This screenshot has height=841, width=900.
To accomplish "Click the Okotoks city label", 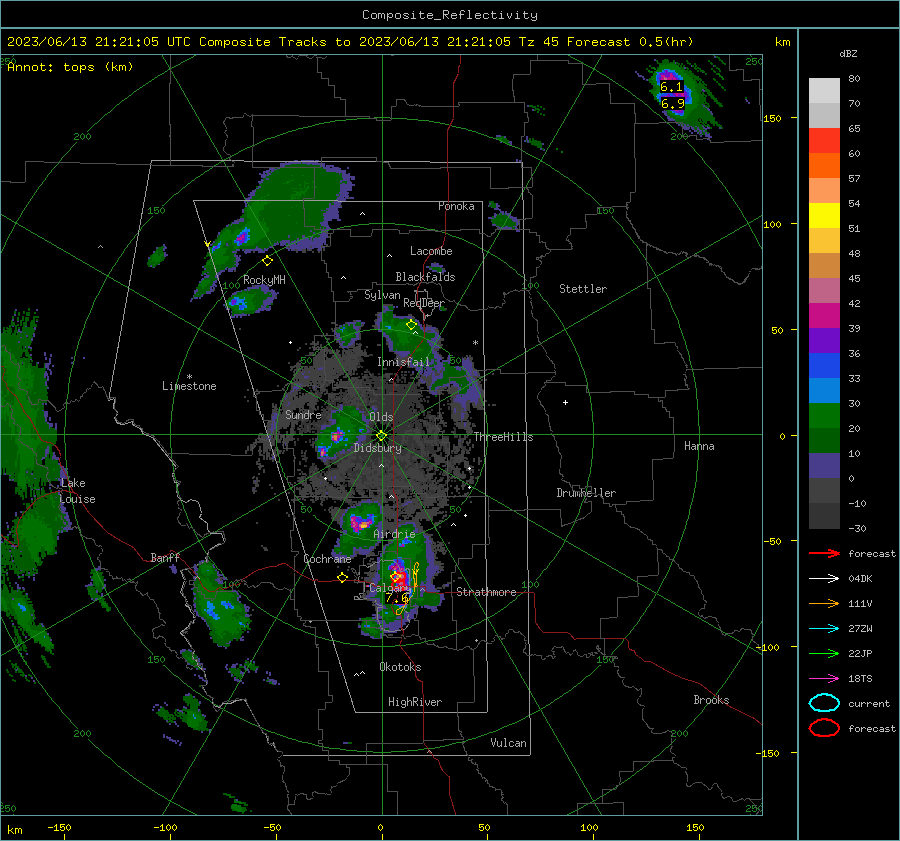I will [x=400, y=667].
